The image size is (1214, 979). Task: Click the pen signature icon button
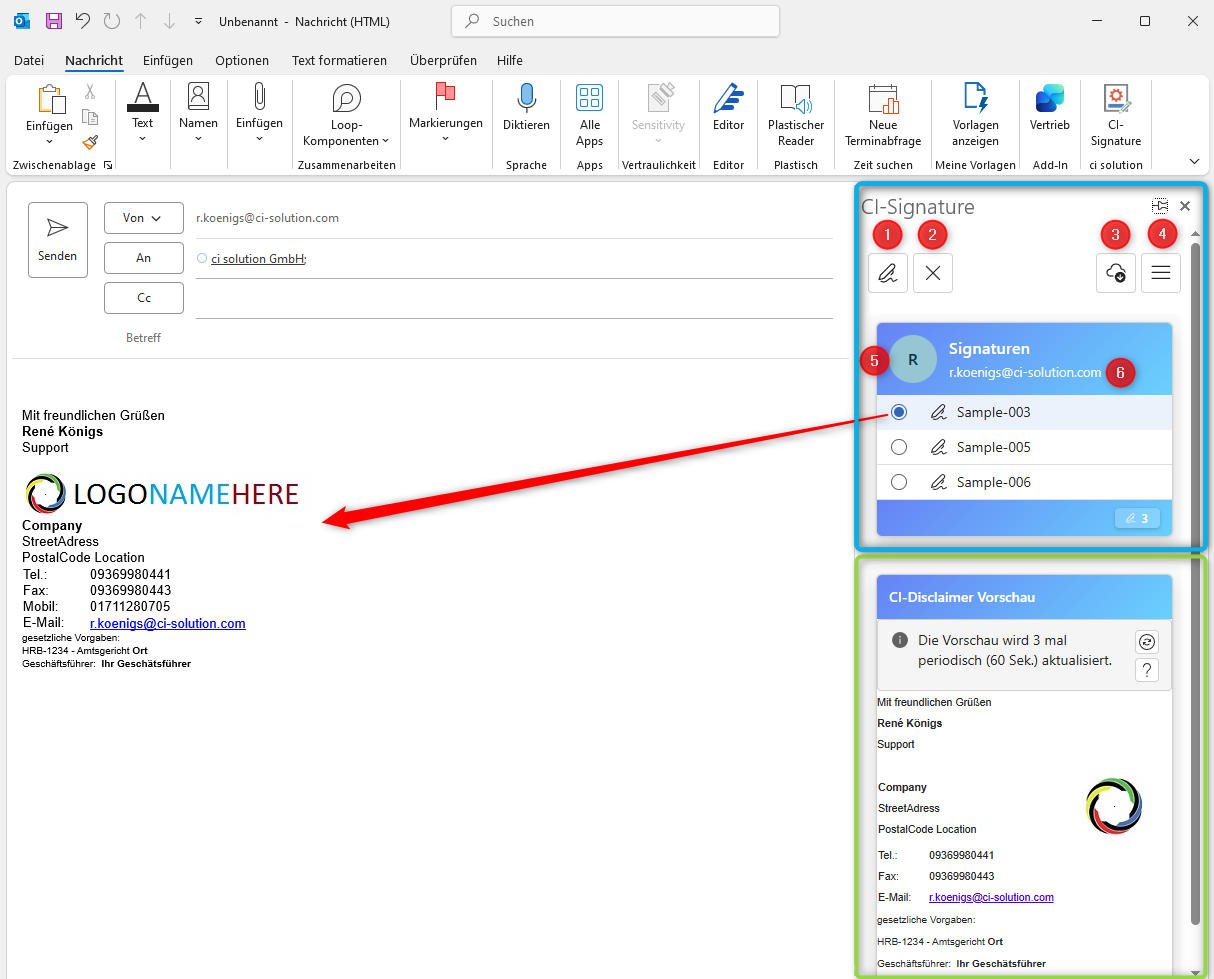point(888,273)
